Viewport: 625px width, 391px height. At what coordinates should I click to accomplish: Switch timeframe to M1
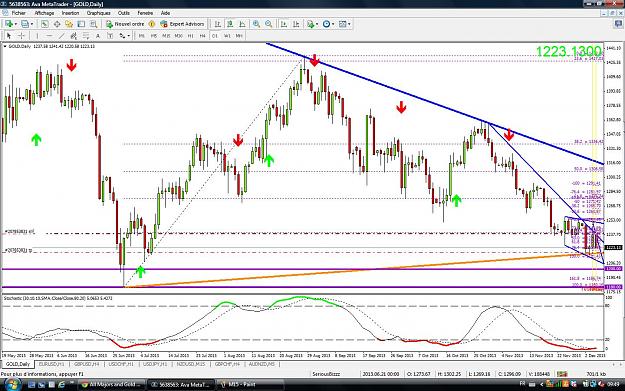click(x=142, y=36)
